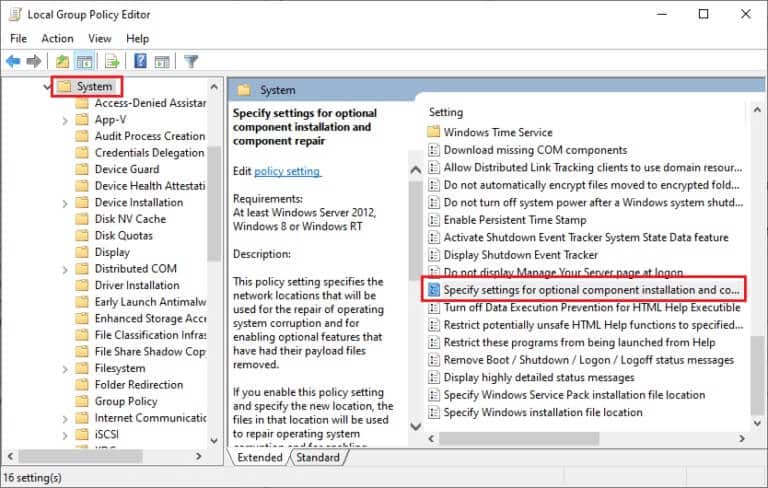Select File Share Shadow Copy folder

(x=141, y=352)
